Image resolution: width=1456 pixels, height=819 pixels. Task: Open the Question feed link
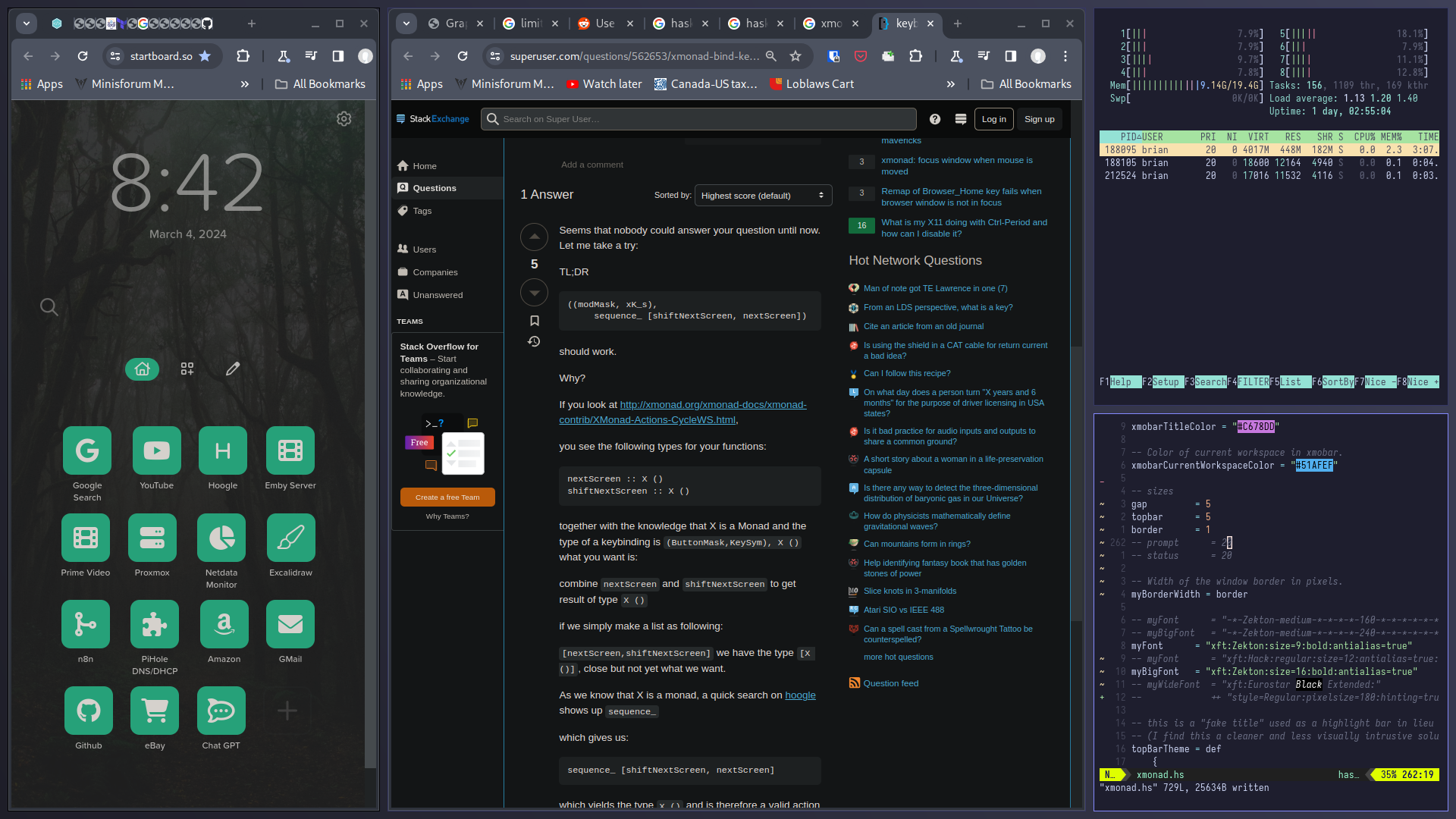(890, 683)
